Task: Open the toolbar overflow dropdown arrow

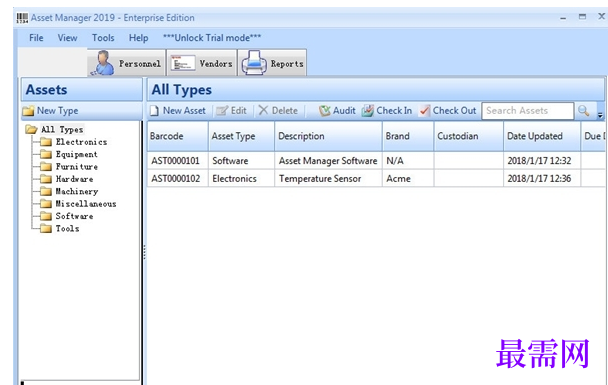Action: pos(600,115)
